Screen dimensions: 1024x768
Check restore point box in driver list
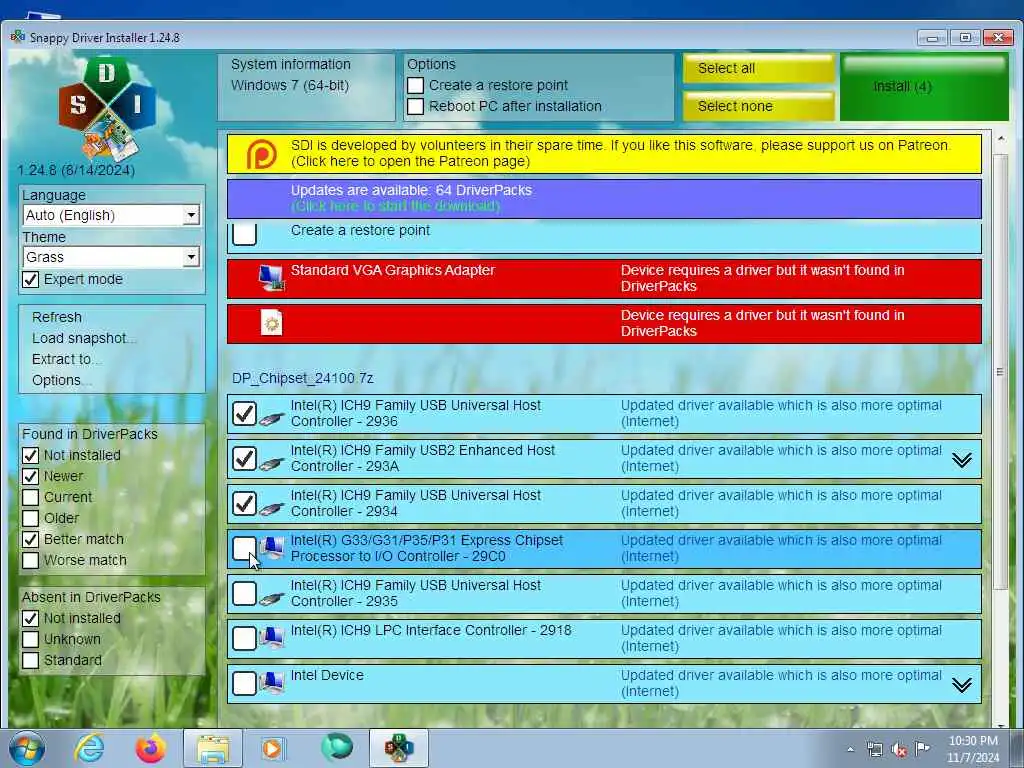coord(244,234)
